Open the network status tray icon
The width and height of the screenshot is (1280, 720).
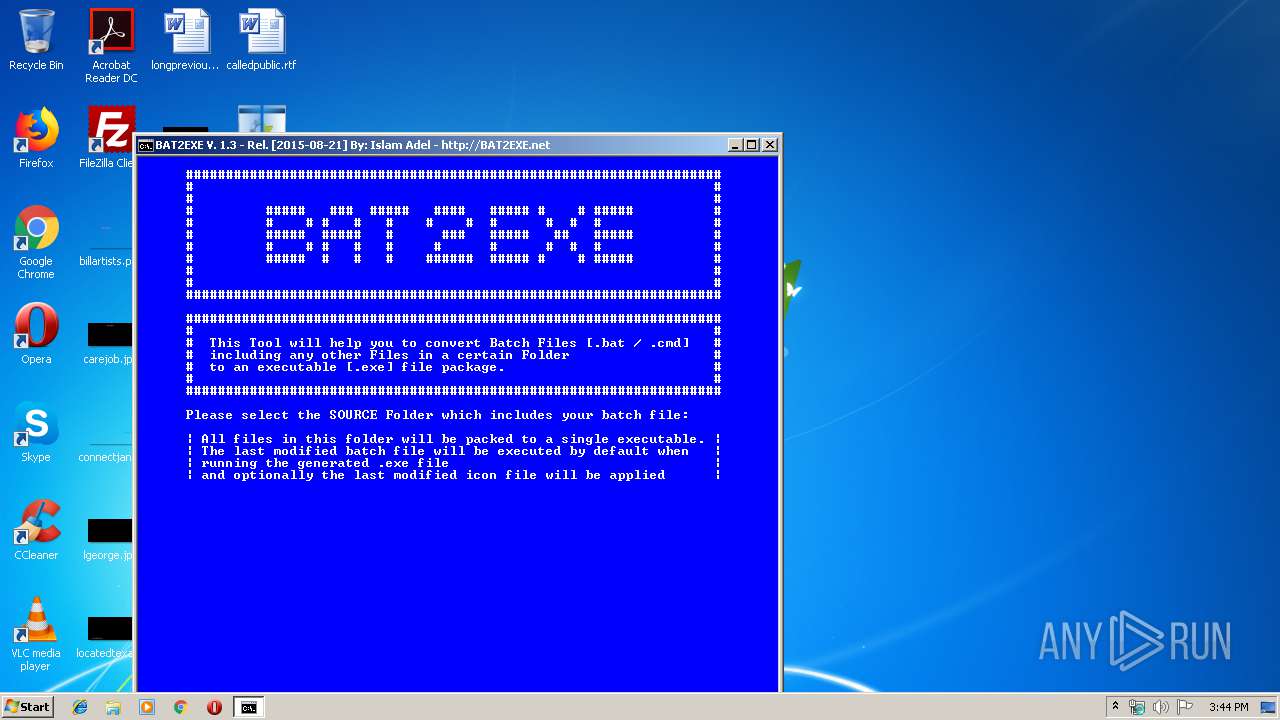click(1137, 707)
